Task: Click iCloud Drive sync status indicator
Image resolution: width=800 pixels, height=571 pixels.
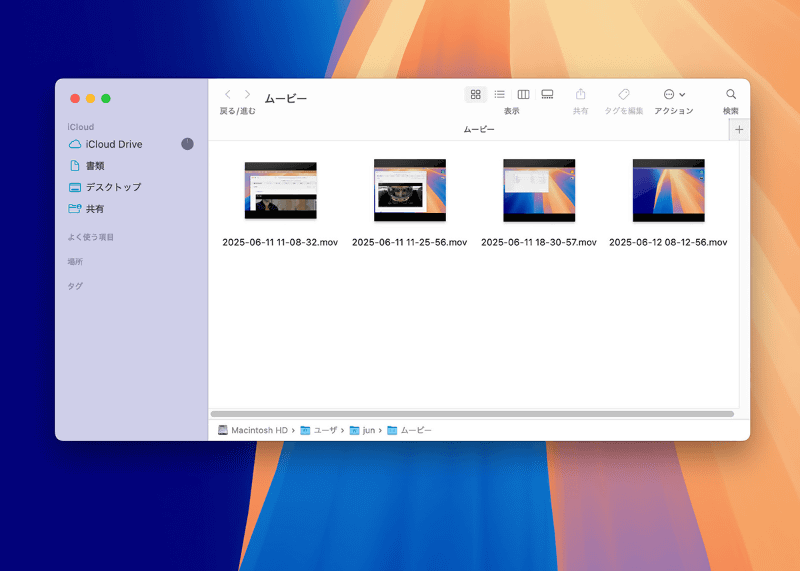Action: coord(187,144)
